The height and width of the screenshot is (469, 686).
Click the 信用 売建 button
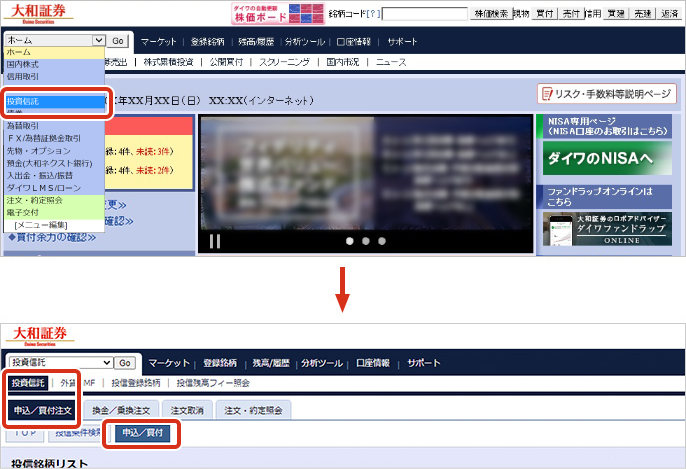(642, 14)
